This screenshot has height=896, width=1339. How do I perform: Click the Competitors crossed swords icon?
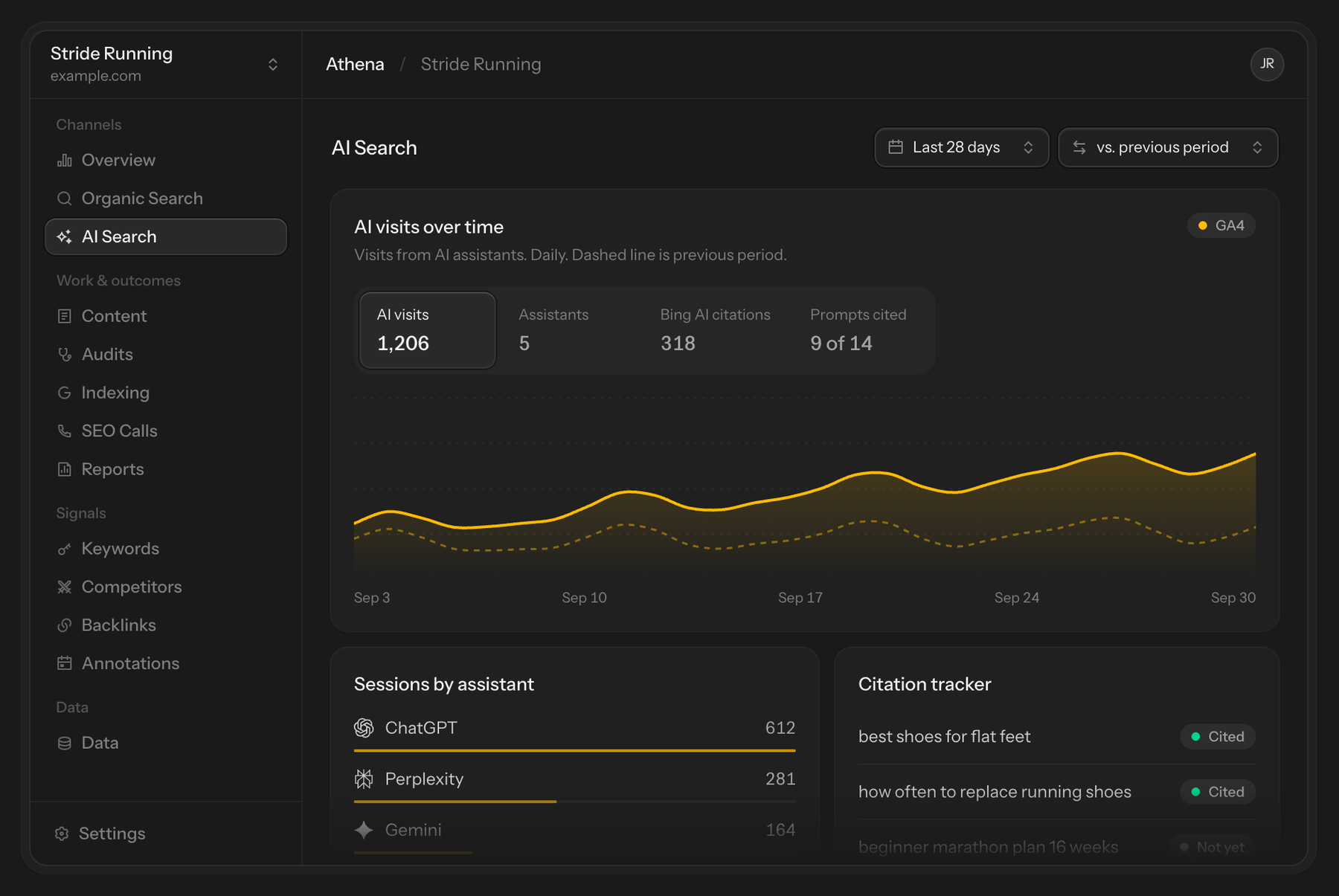65,587
